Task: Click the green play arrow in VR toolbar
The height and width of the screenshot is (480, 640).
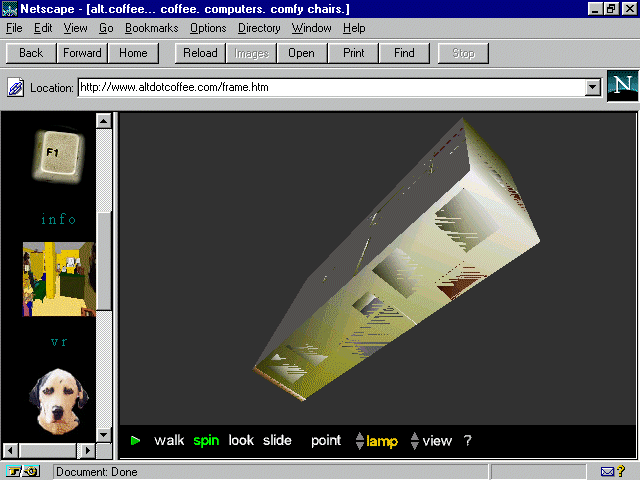Action: click(x=136, y=441)
